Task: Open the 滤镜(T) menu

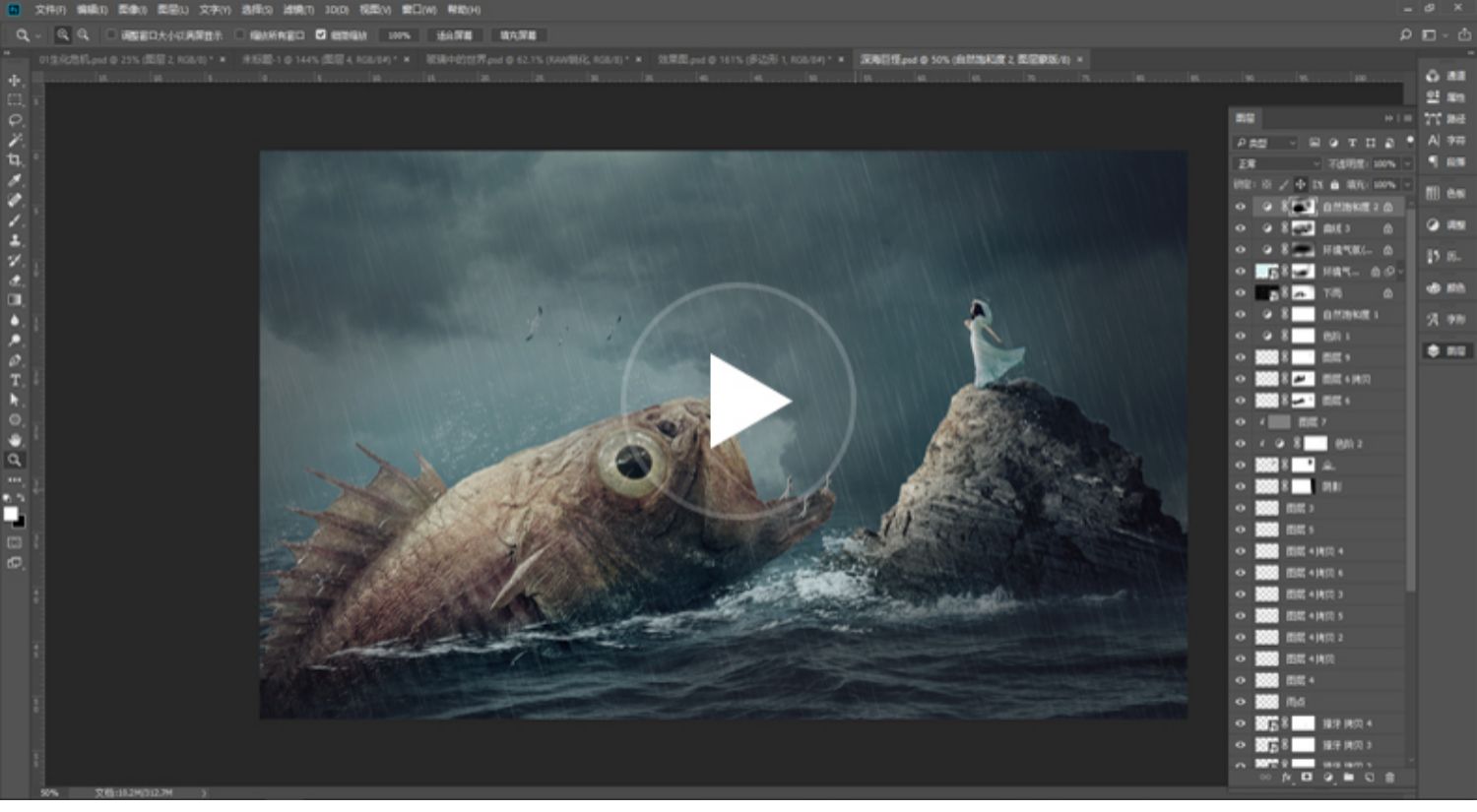Action: pos(297,10)
